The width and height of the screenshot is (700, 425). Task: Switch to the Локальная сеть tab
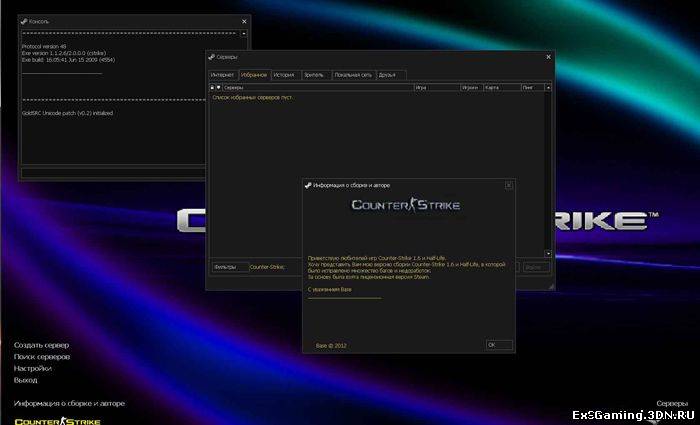pos(353,75)
